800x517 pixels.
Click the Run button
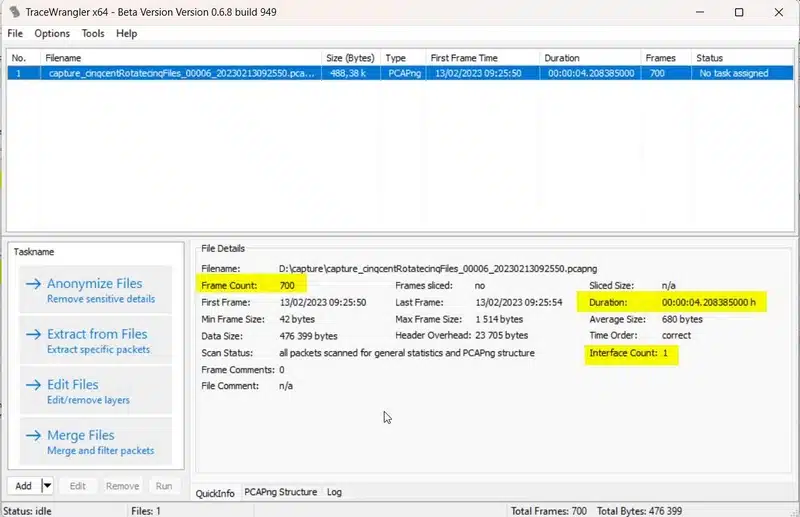pyautogui.click(x=164, y=485)
